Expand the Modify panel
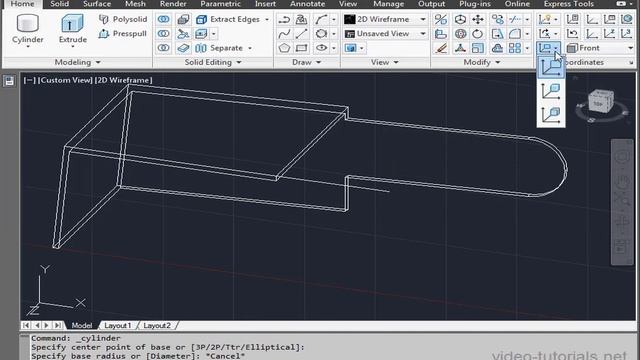640x360 pixels. coord(482,62)
